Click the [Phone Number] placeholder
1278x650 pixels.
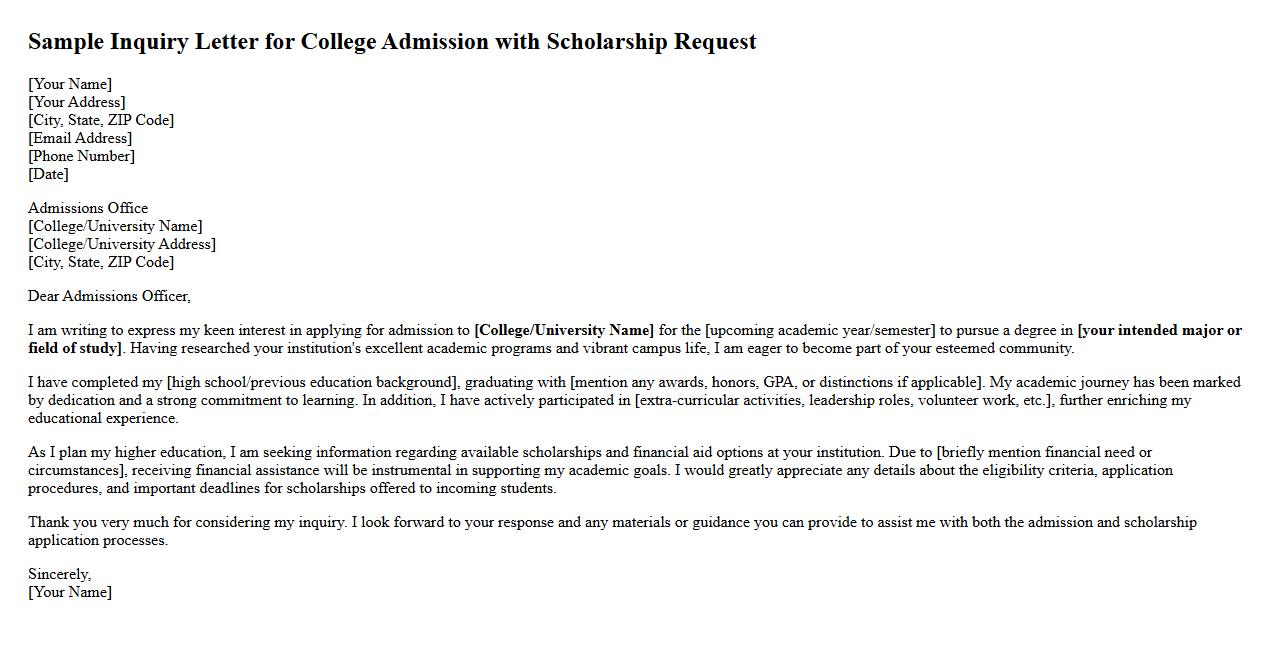click(x=81, y=156)
